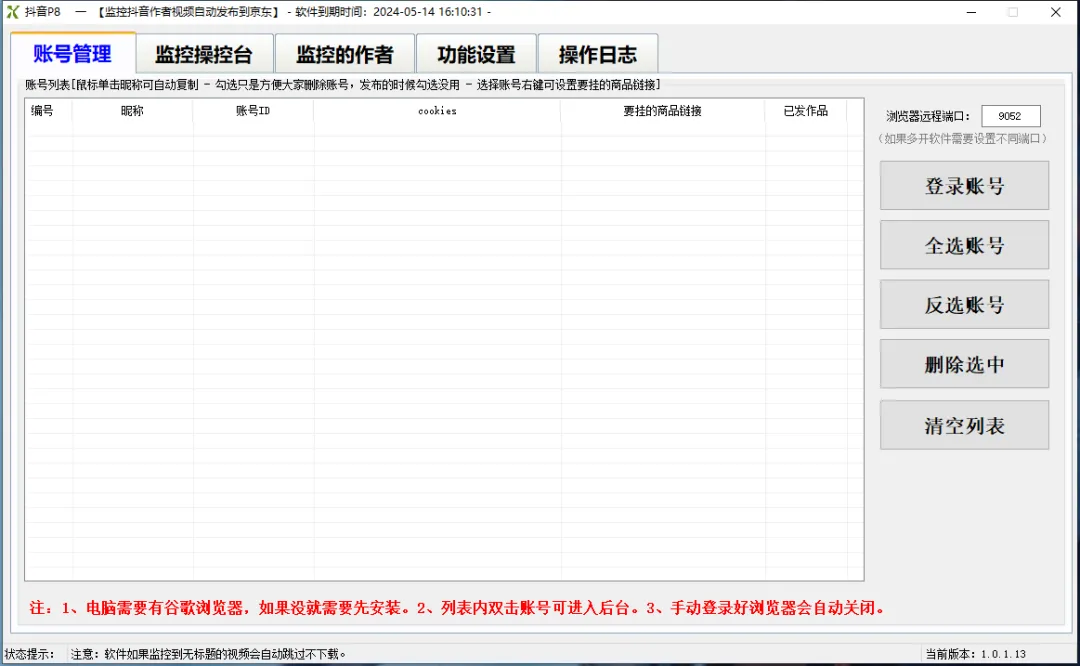This screenshot has height=666, width=1080.
Task: Click the 登录账号 button
Action: [x=964, y=186]
